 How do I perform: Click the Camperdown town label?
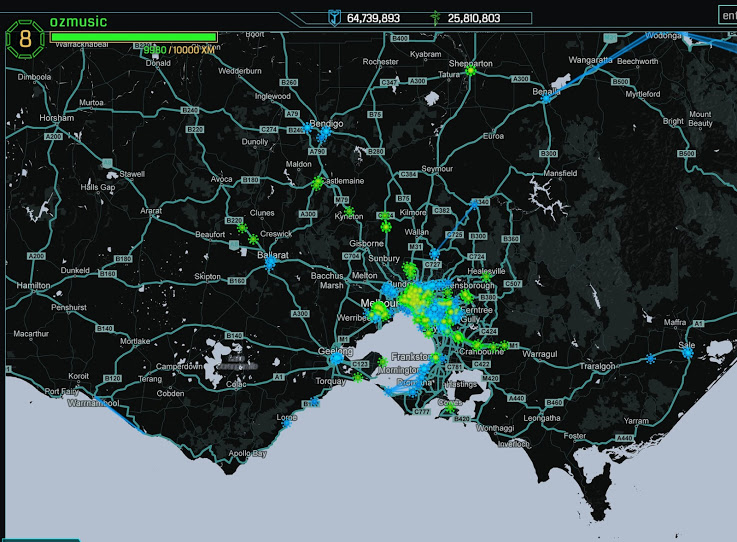179,366
